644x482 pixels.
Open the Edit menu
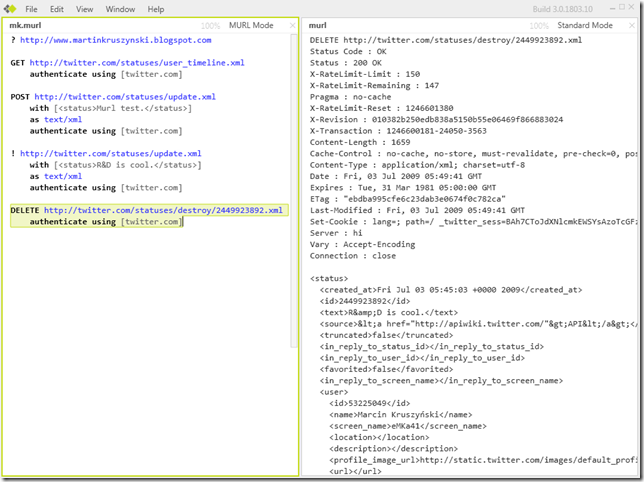point(57,9)
